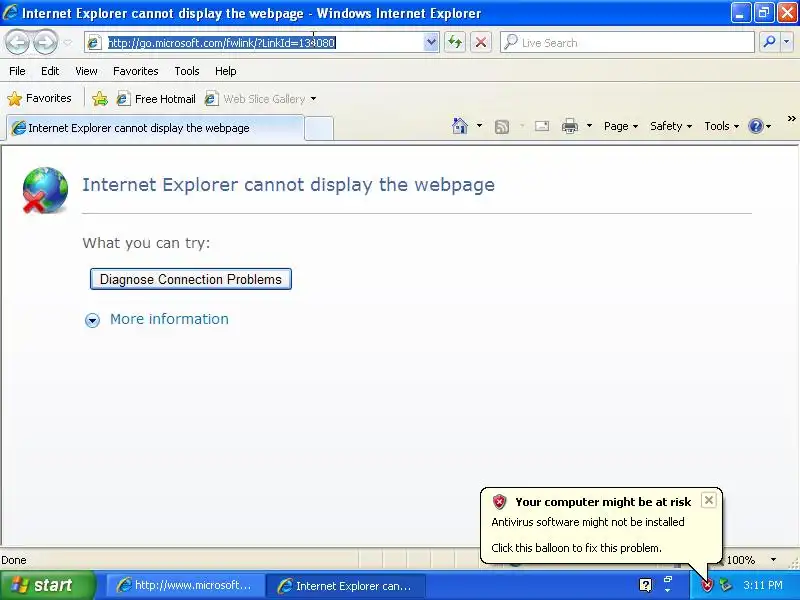This screenshot has width=800, height=600.
Task: Click the green Refresh arrows button
Action: point(455,42)
